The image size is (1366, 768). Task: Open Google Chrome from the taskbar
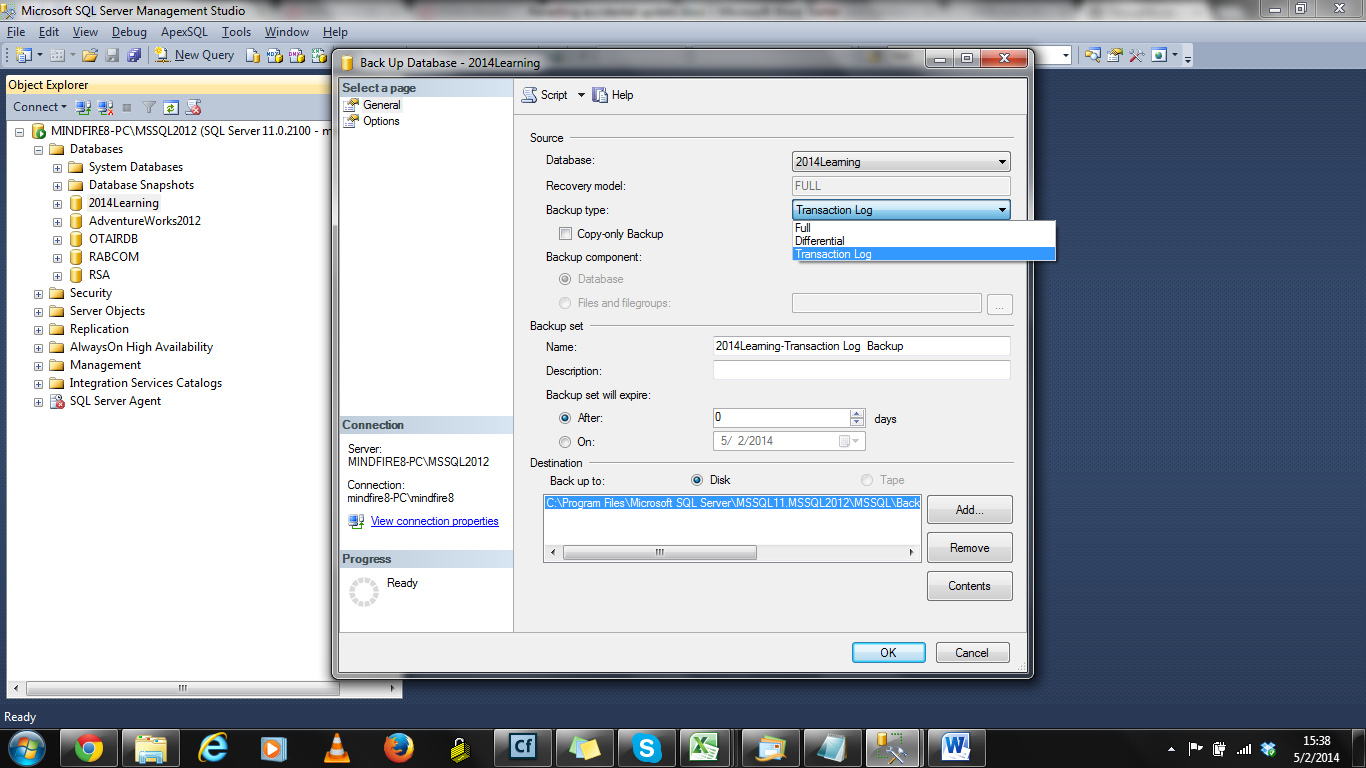89,748
